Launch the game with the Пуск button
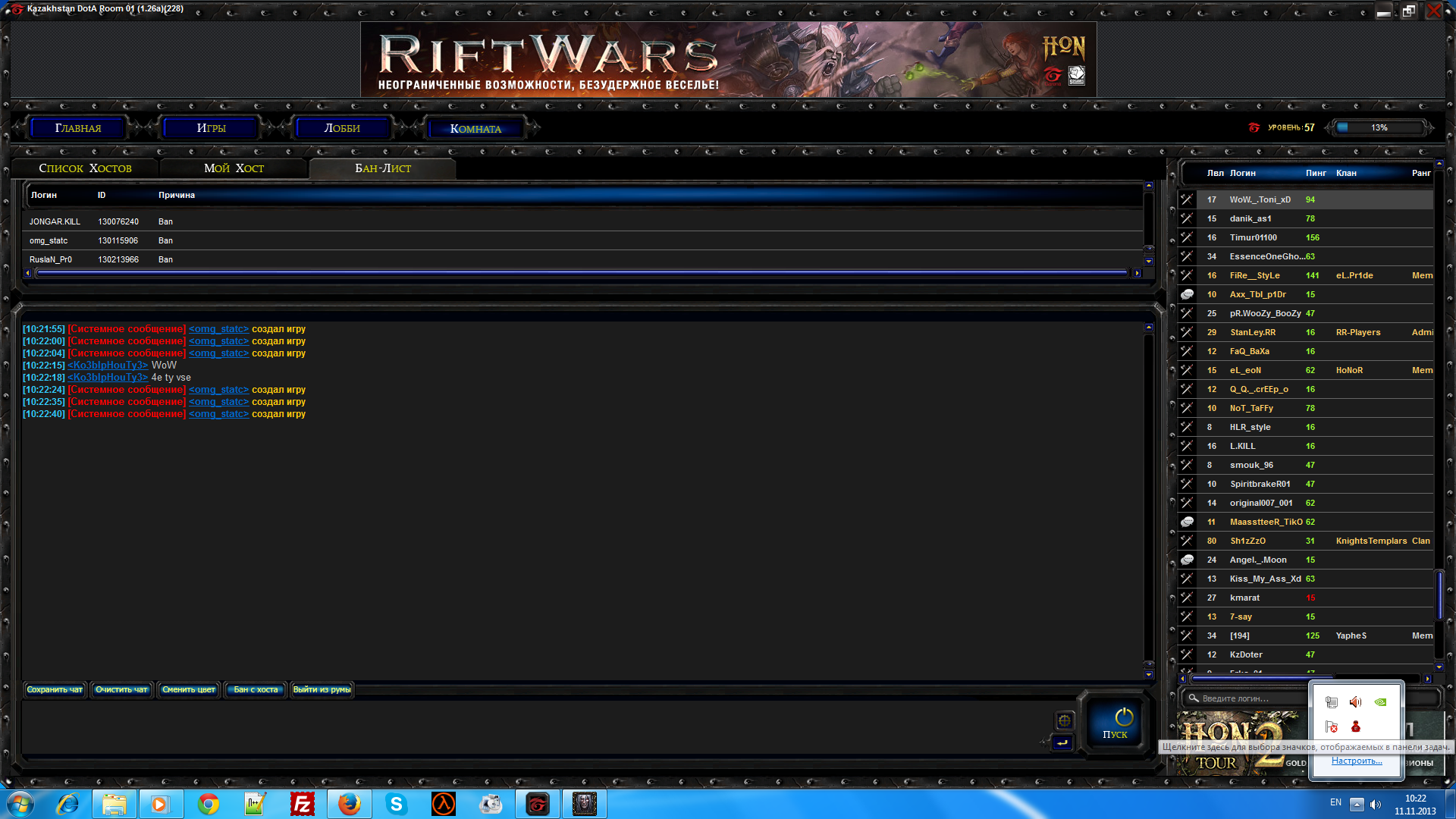This screenshot has height=819, width=1456. point(1116,723)
